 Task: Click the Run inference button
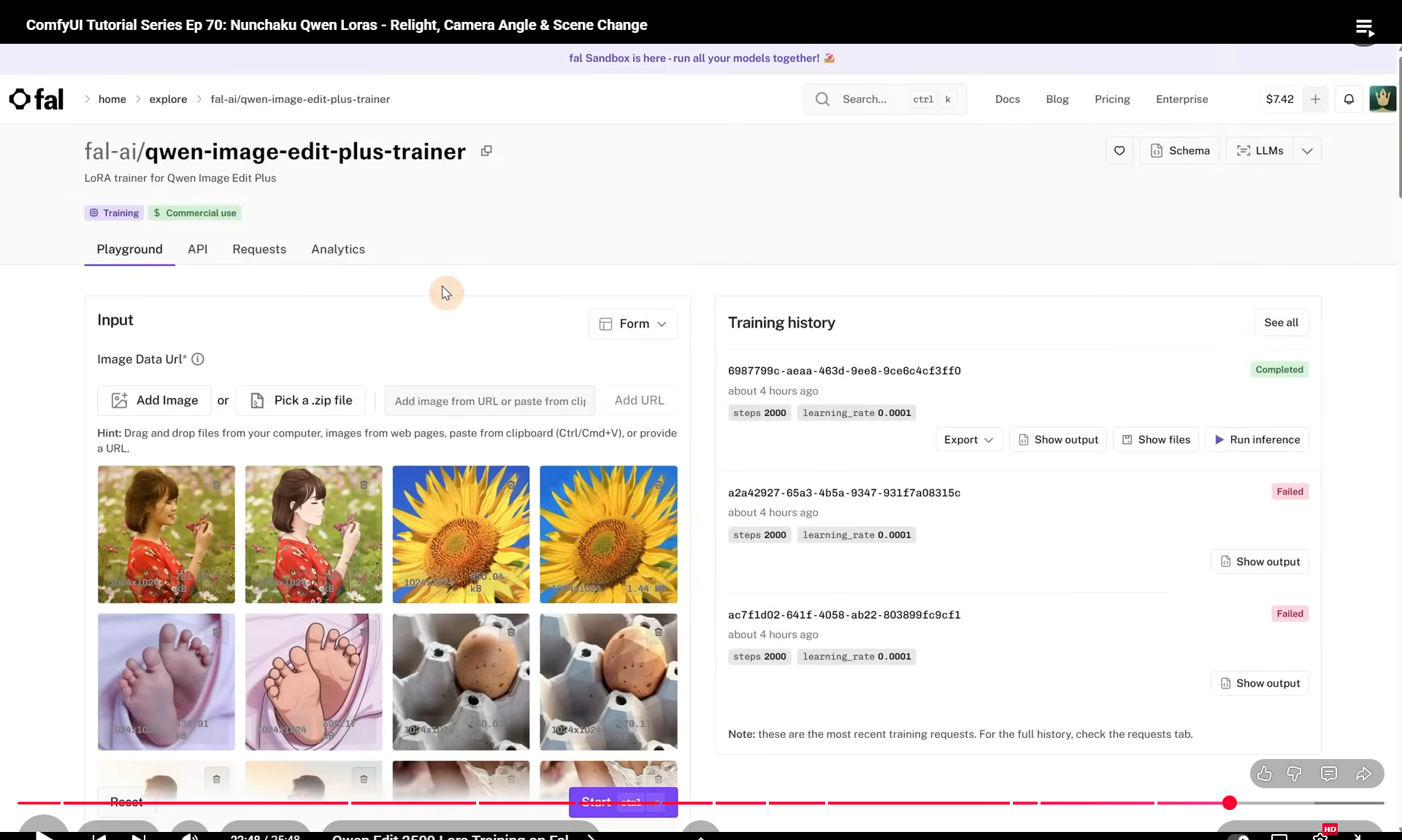(x=1257, y=439)
